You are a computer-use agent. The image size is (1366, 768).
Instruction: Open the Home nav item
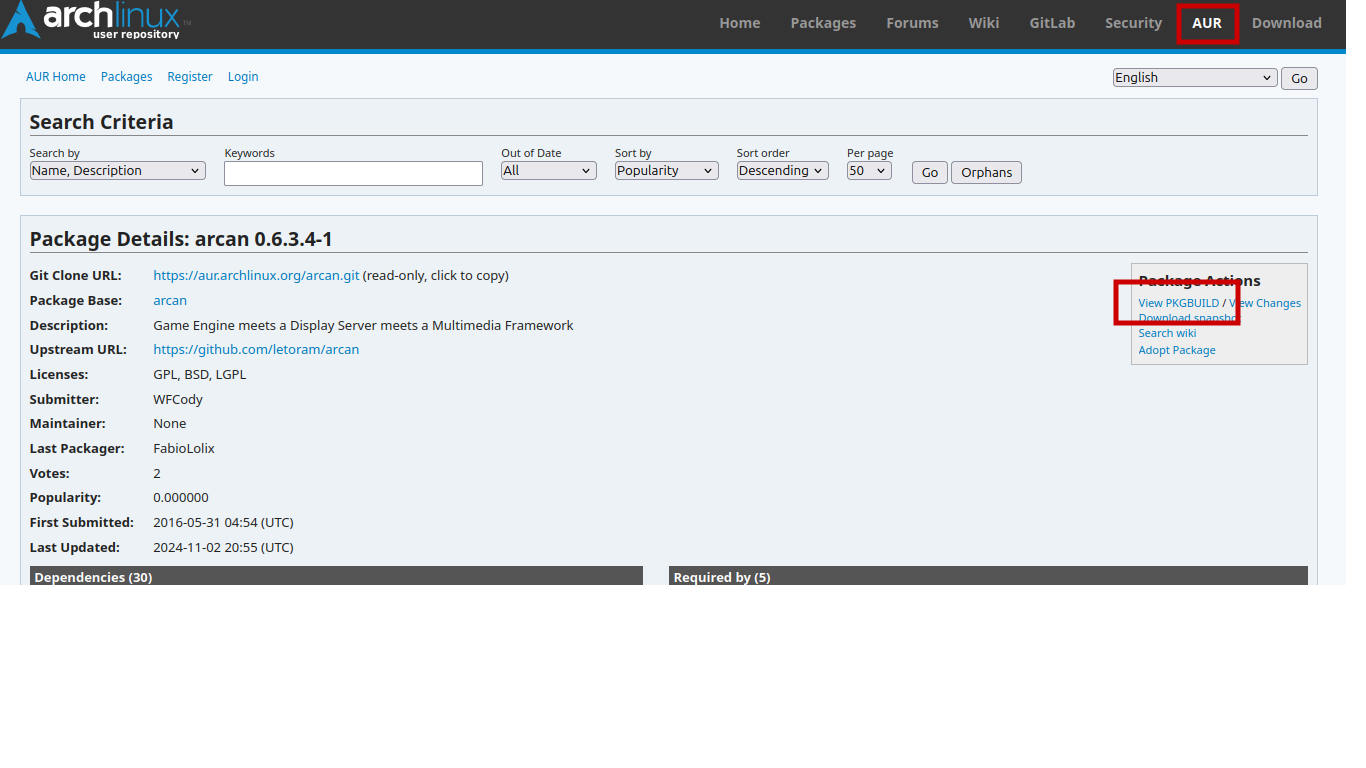[x=740, y=23]
